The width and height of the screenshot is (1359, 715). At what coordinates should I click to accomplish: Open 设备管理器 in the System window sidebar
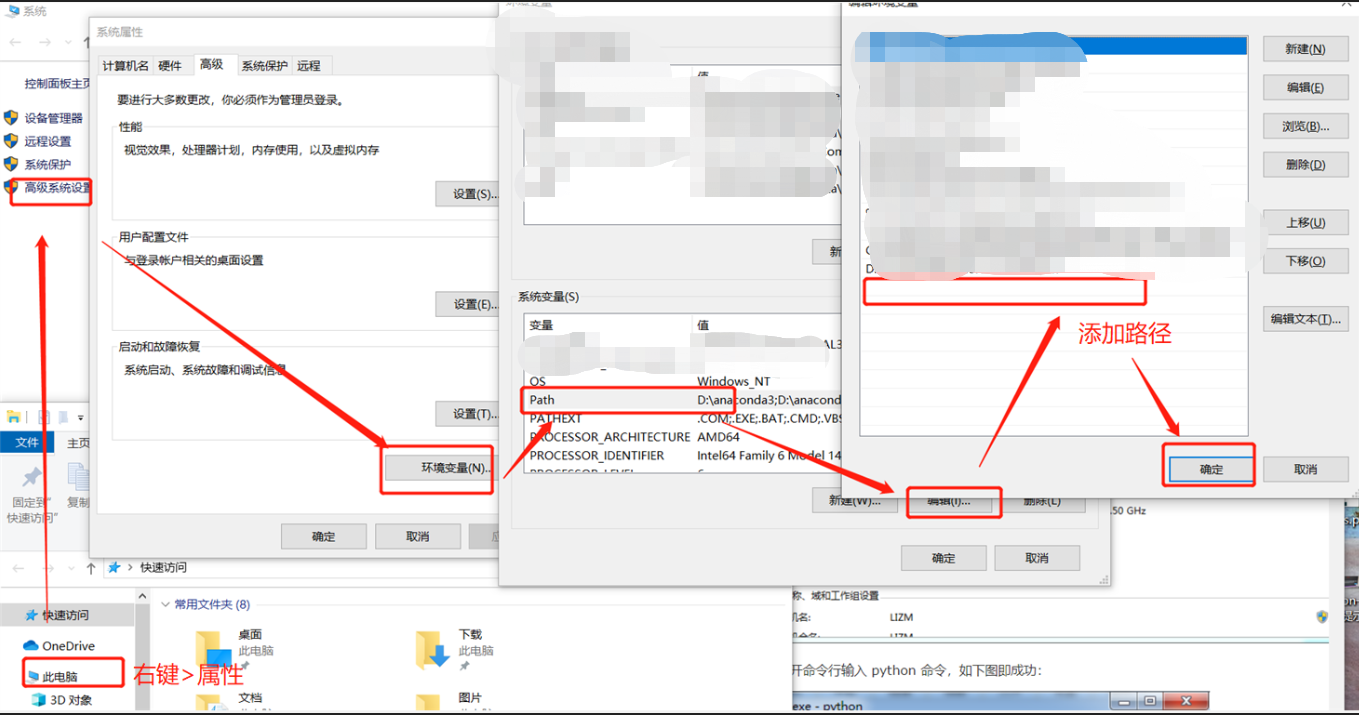(54, 118)
